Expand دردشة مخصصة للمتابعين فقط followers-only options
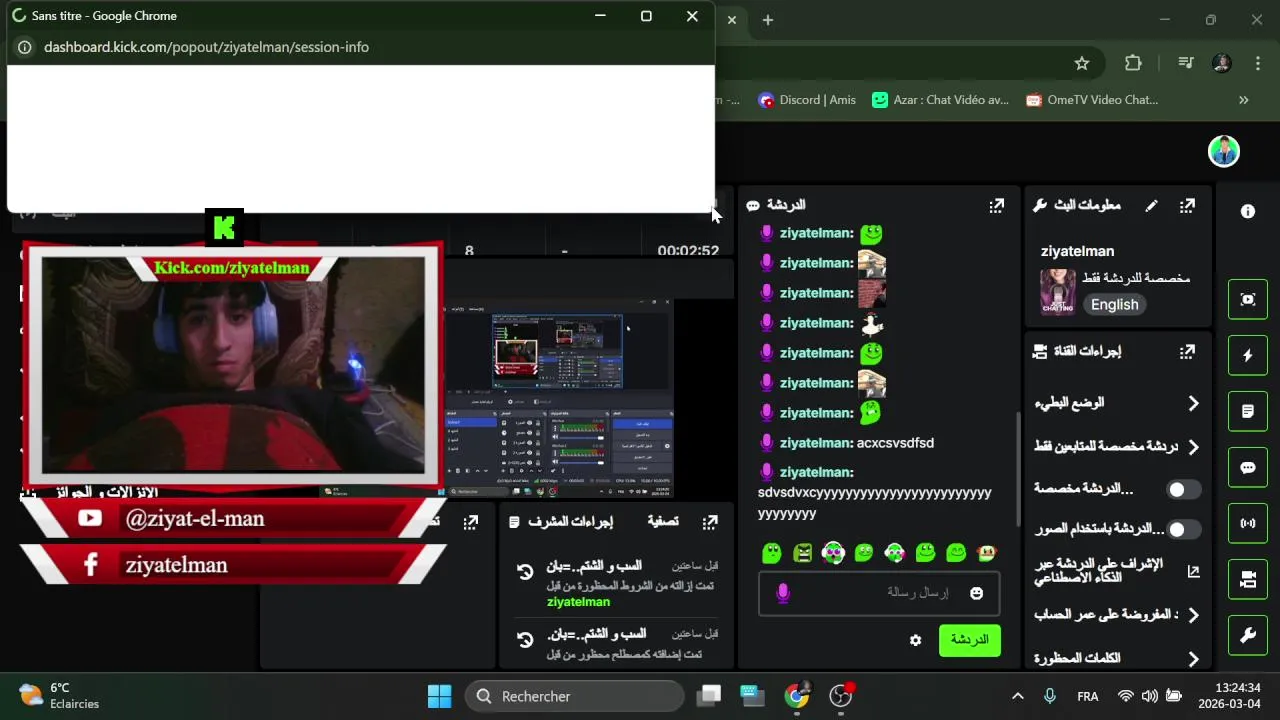The height and width of the screenshot is (720, 1280). tap(1193, 447)
